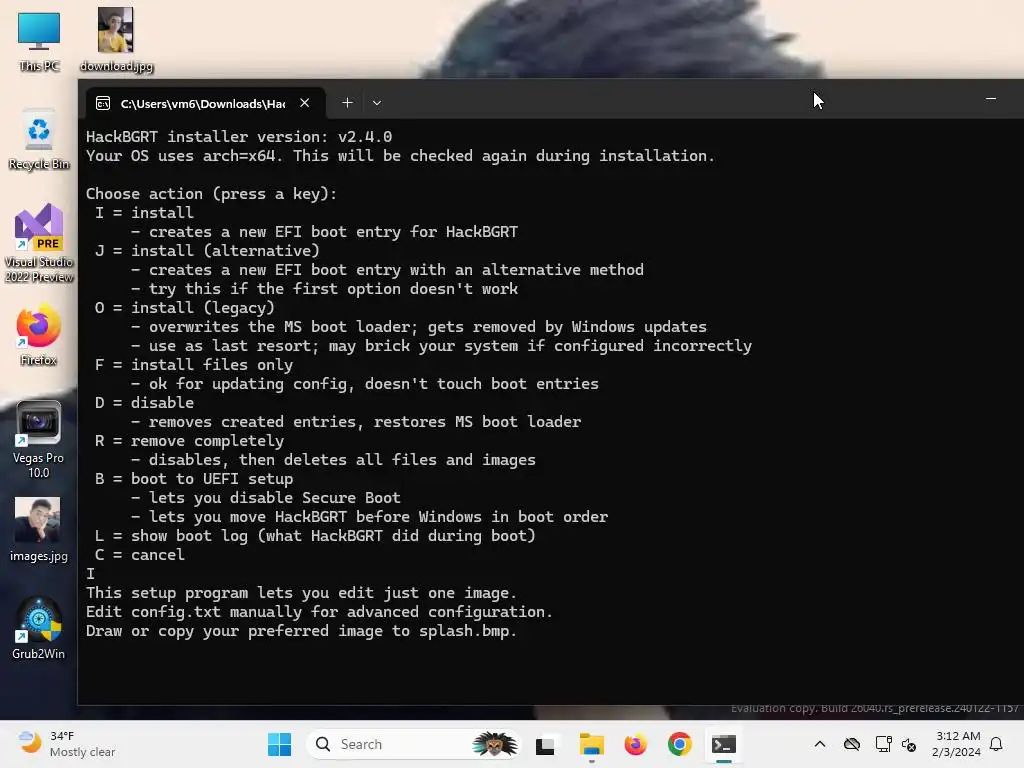
Task: Minimize the terminal window
Action: pos(991,99)
